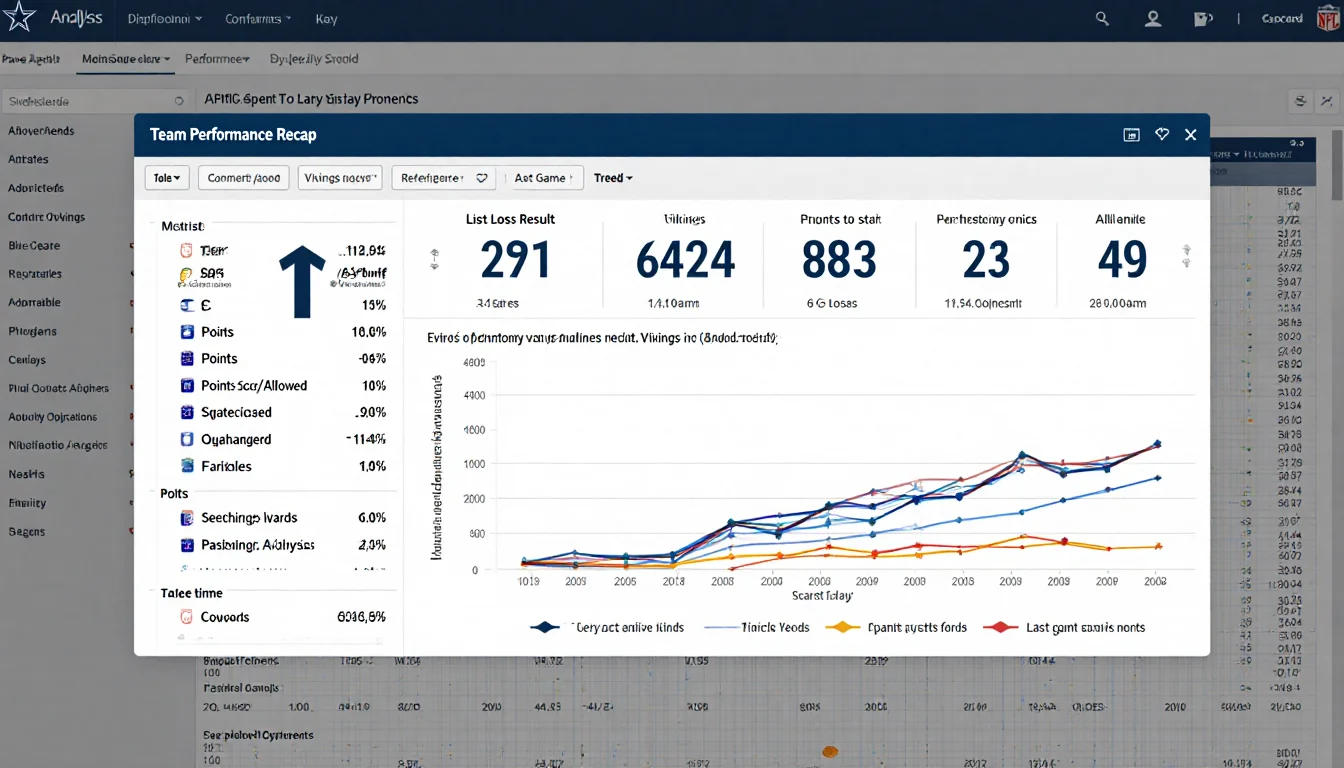The height and width of the screenshot is (768, 1344).
Task: Open notifications icon in the header
Action: pos(1203,18)
